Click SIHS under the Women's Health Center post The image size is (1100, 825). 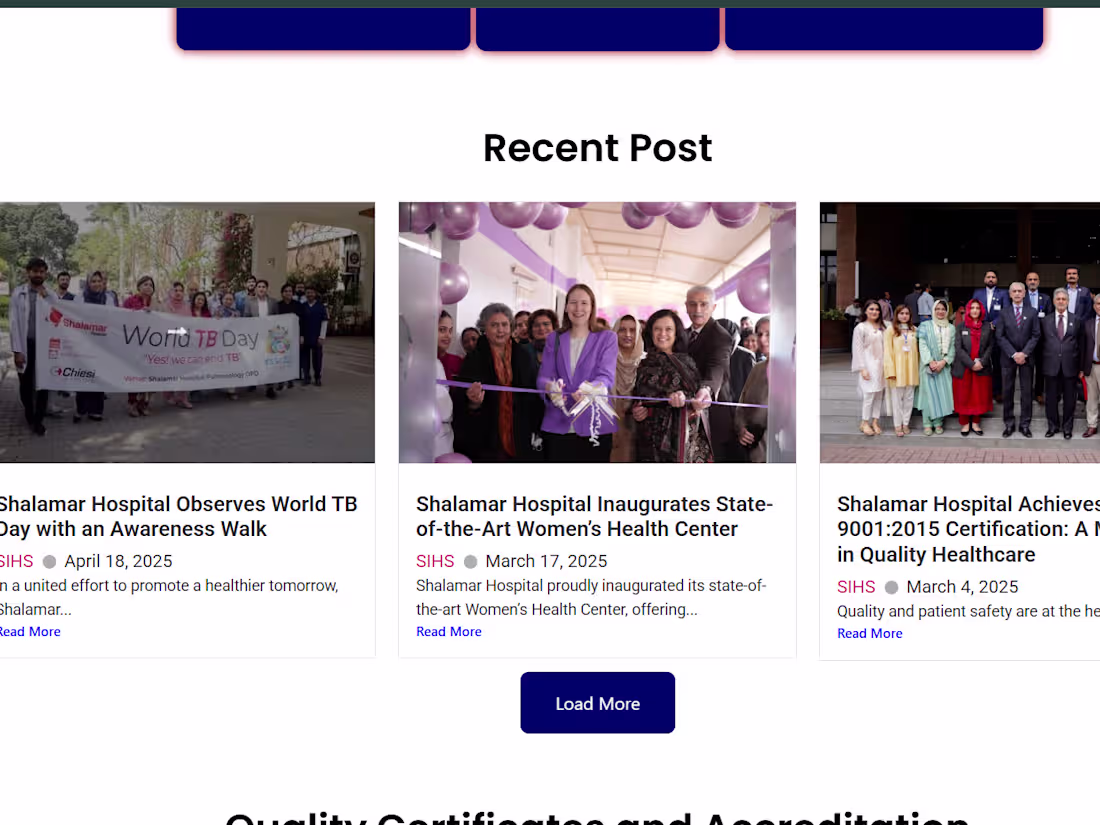(435, 561)
